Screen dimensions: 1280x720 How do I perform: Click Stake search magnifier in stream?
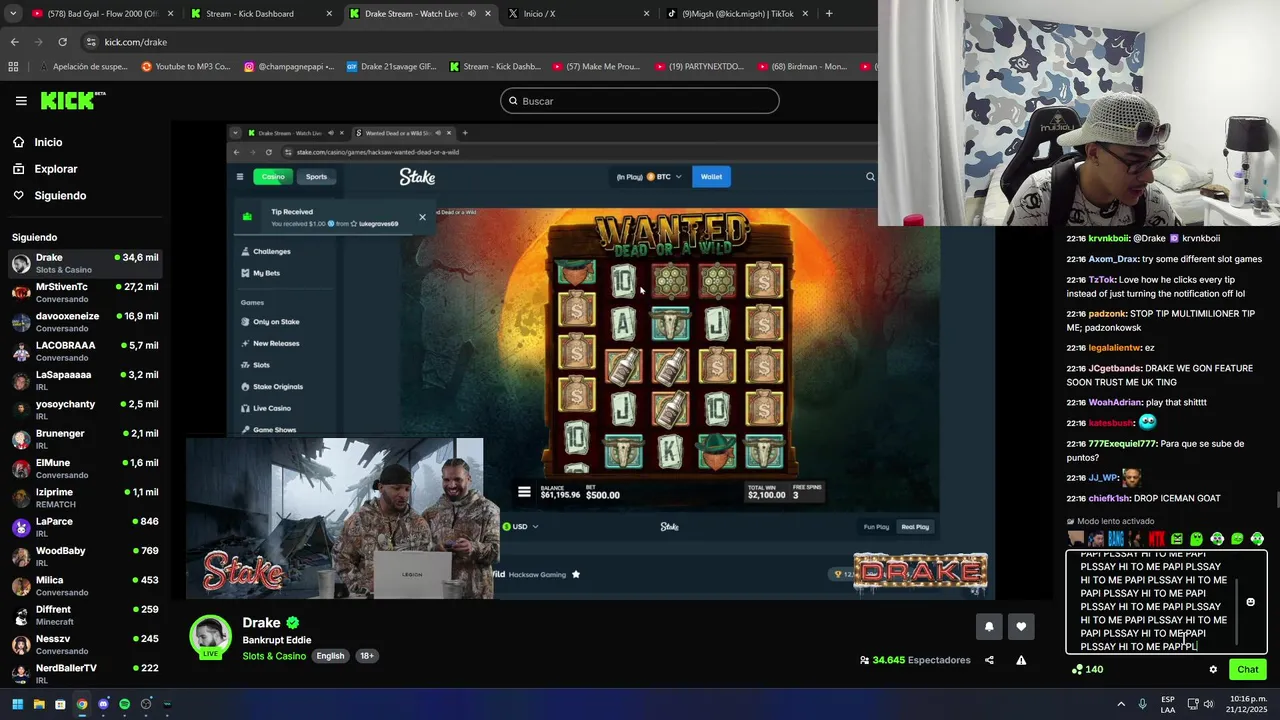point(870,177)
